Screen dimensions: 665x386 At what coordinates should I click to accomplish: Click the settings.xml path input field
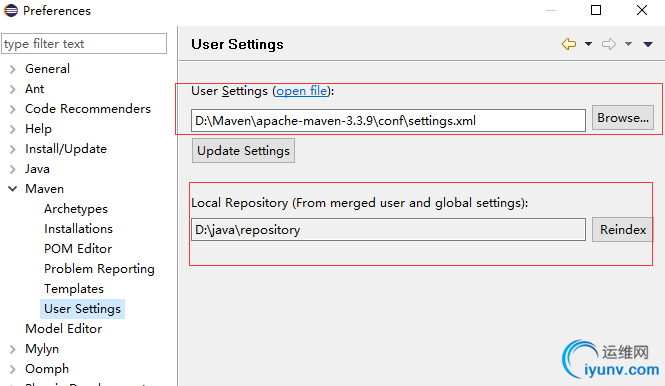pyautogui.click(x=388, y=120)
